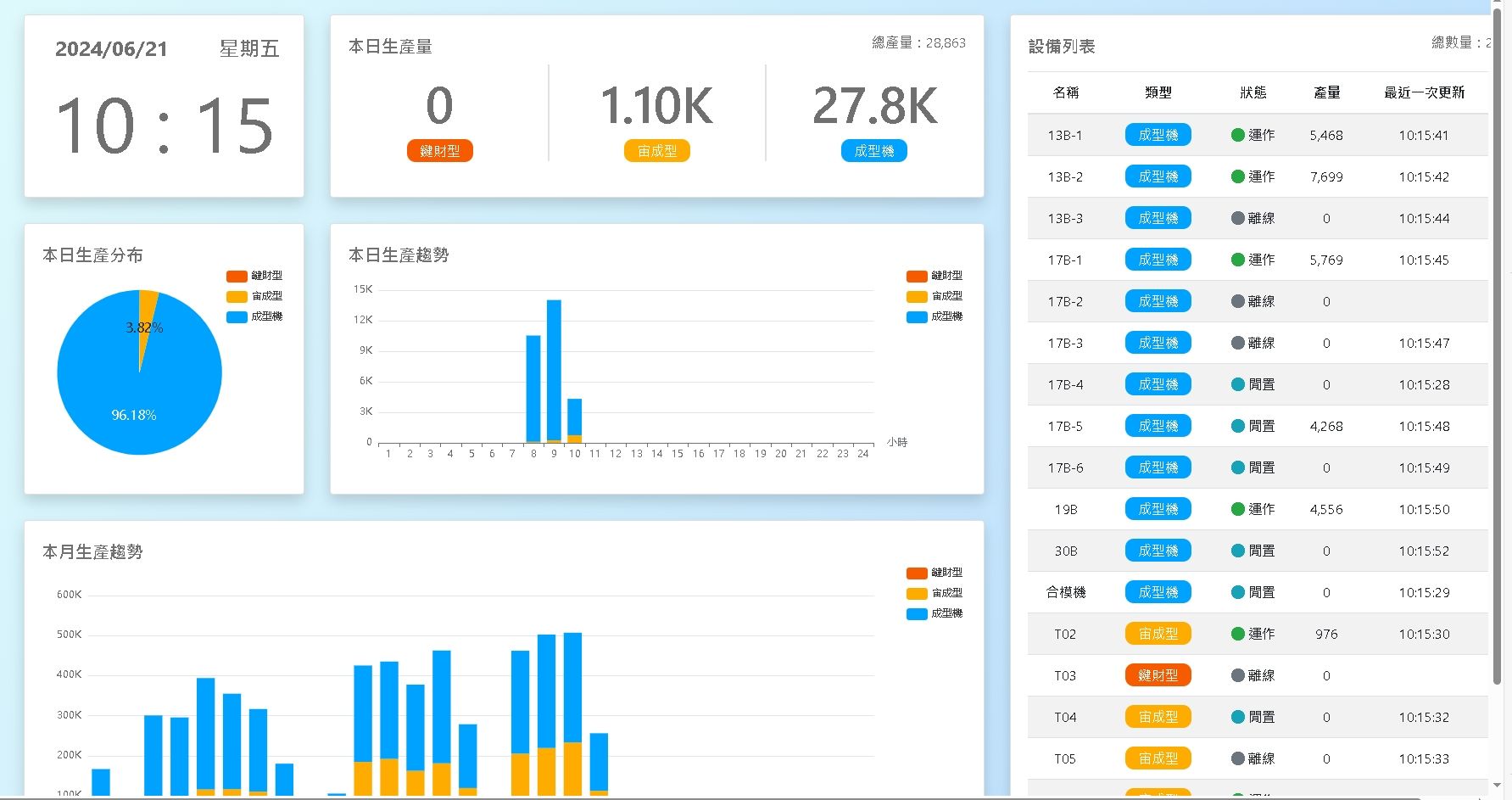
Task: Click the 宙成型 legend swatch in 本日生產分布 chart
Action: (237, 296)
